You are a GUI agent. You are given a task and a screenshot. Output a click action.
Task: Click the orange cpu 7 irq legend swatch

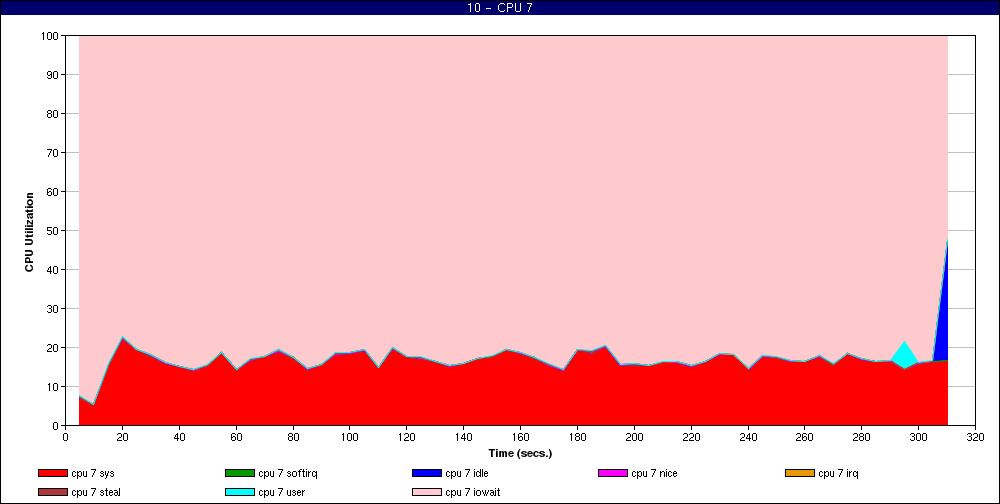click(x=800, y=473)
